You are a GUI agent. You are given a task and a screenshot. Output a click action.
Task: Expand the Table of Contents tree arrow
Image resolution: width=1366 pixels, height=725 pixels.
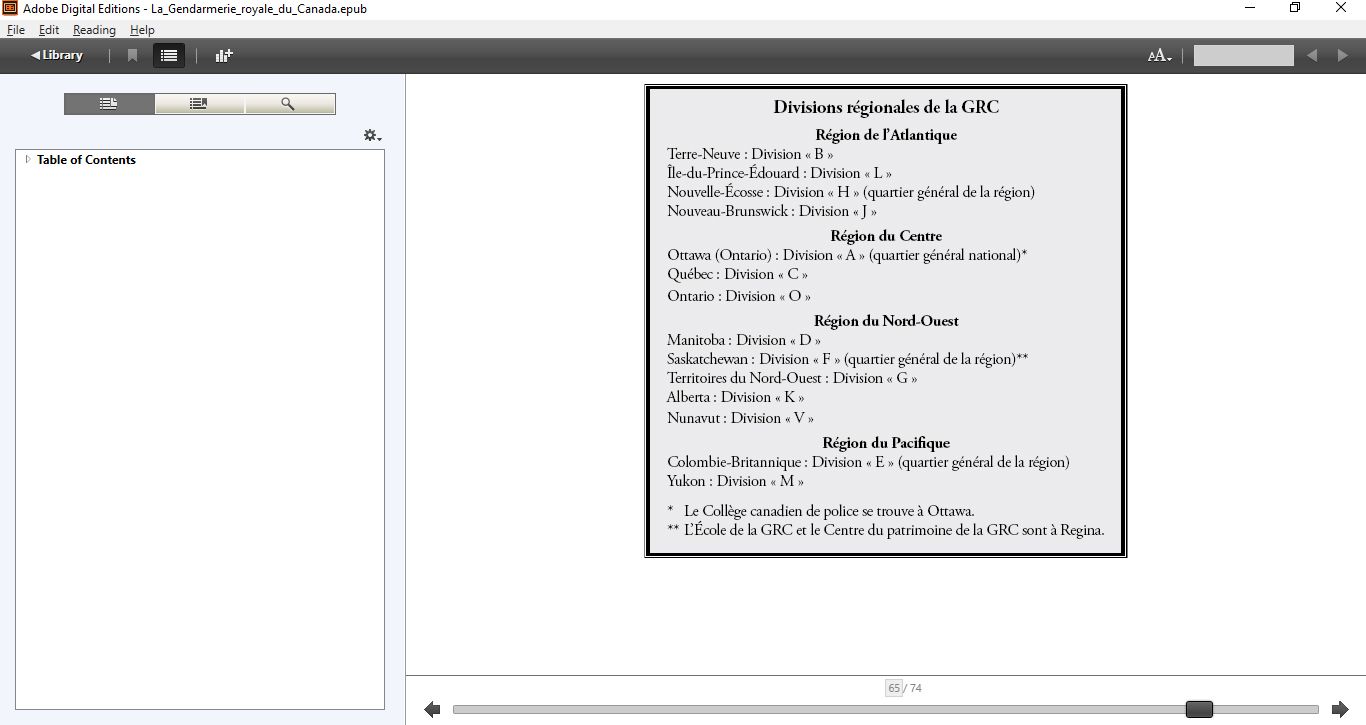pyautogui.click(x=28, y=159)
